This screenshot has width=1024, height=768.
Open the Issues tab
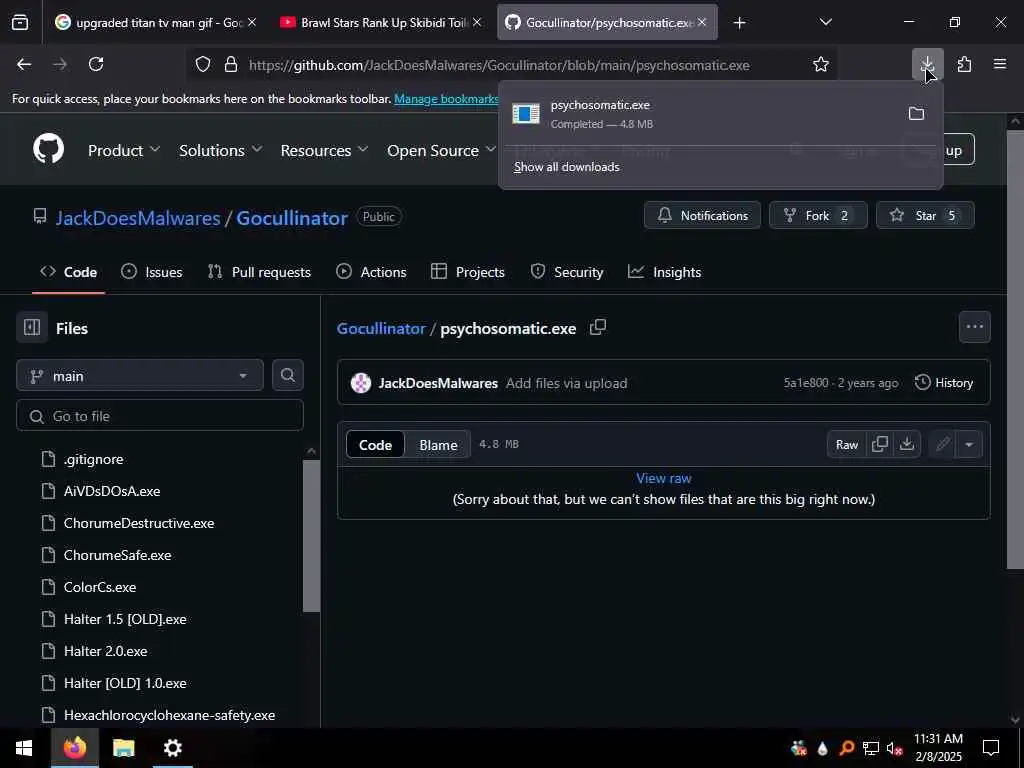(x=152, y=272)
